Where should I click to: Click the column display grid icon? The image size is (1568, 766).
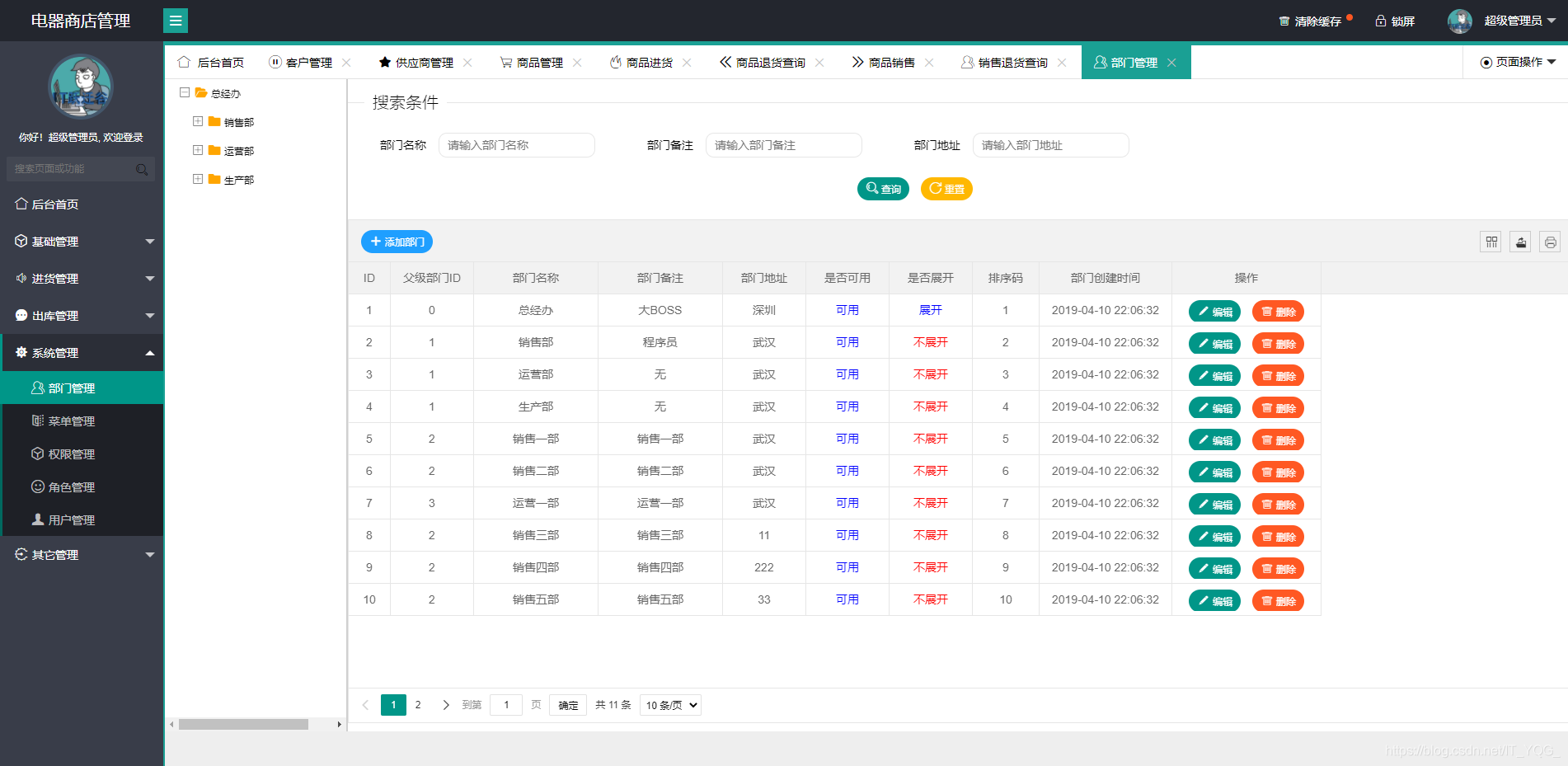[1490, 242]
